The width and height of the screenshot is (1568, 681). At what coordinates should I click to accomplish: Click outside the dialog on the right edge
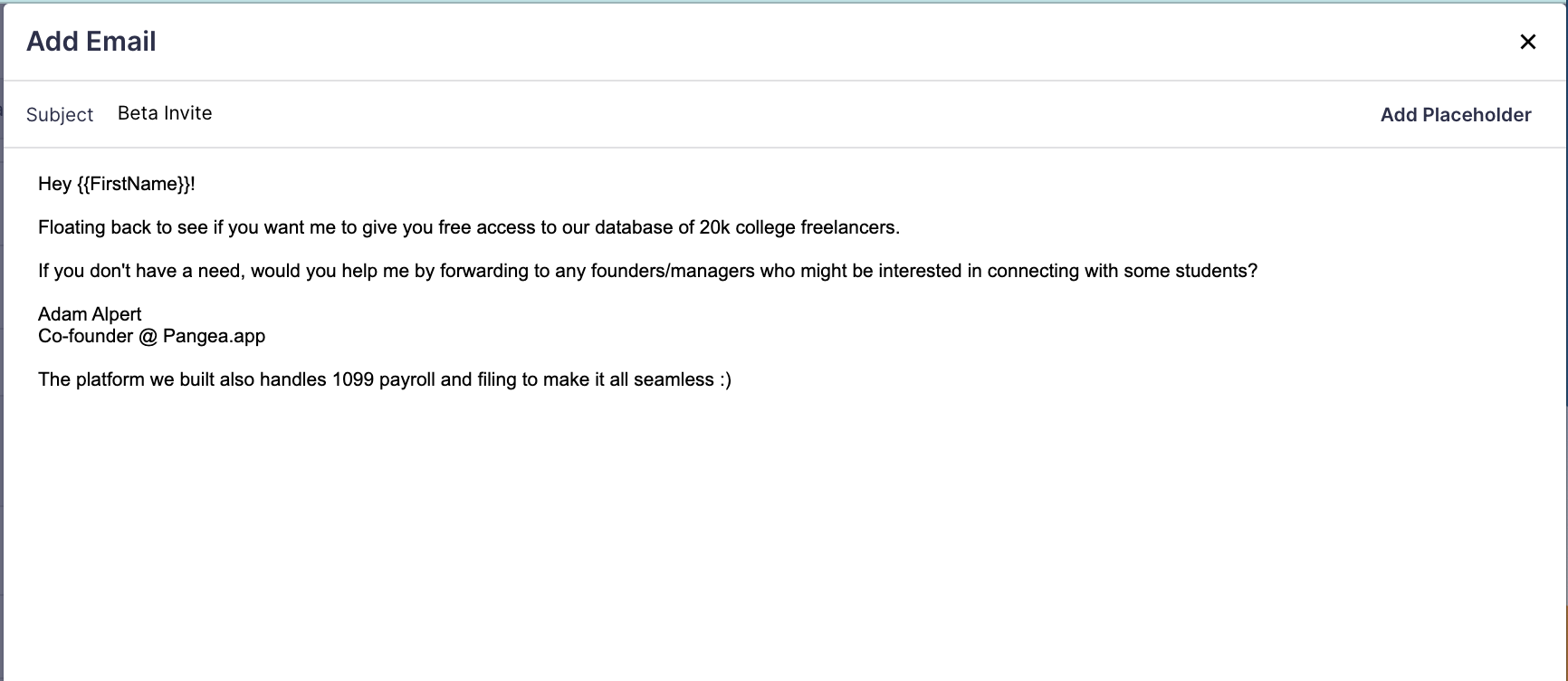1560,362
